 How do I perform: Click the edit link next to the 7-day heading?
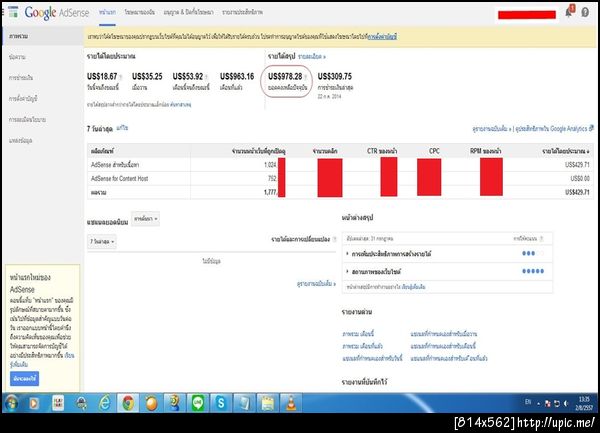(122, 128)
